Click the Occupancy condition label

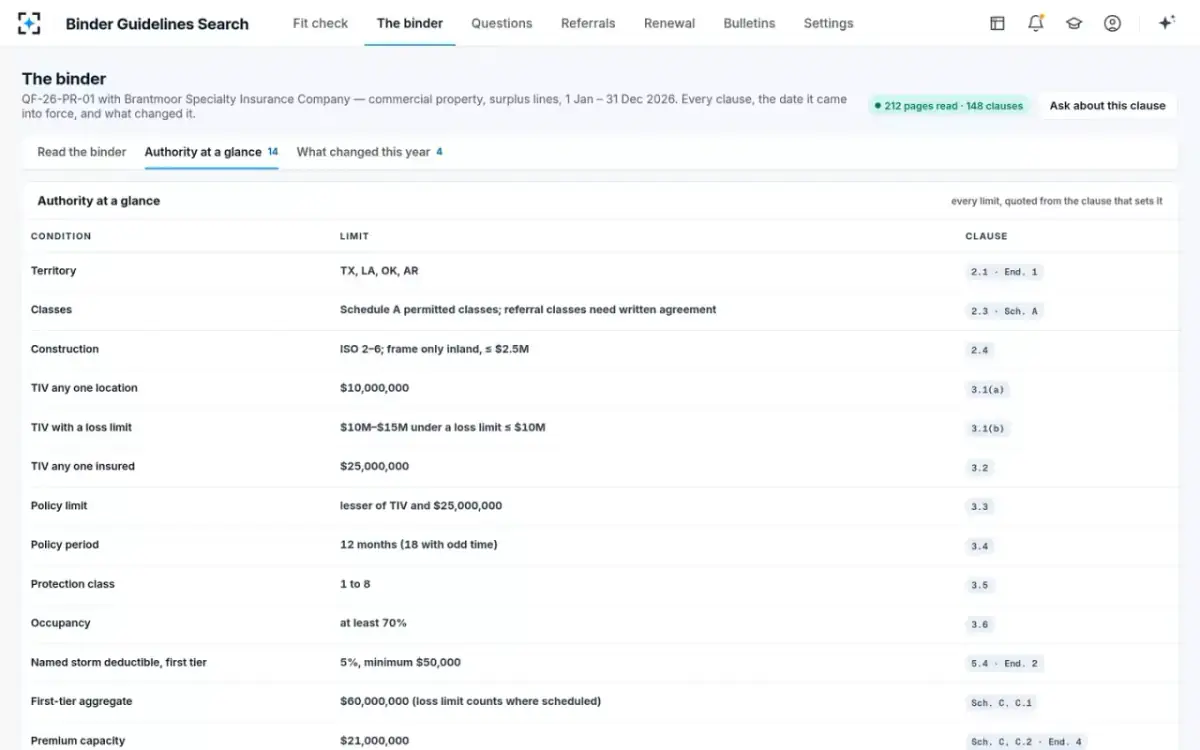pyautogui.click(x=61, y=623)
